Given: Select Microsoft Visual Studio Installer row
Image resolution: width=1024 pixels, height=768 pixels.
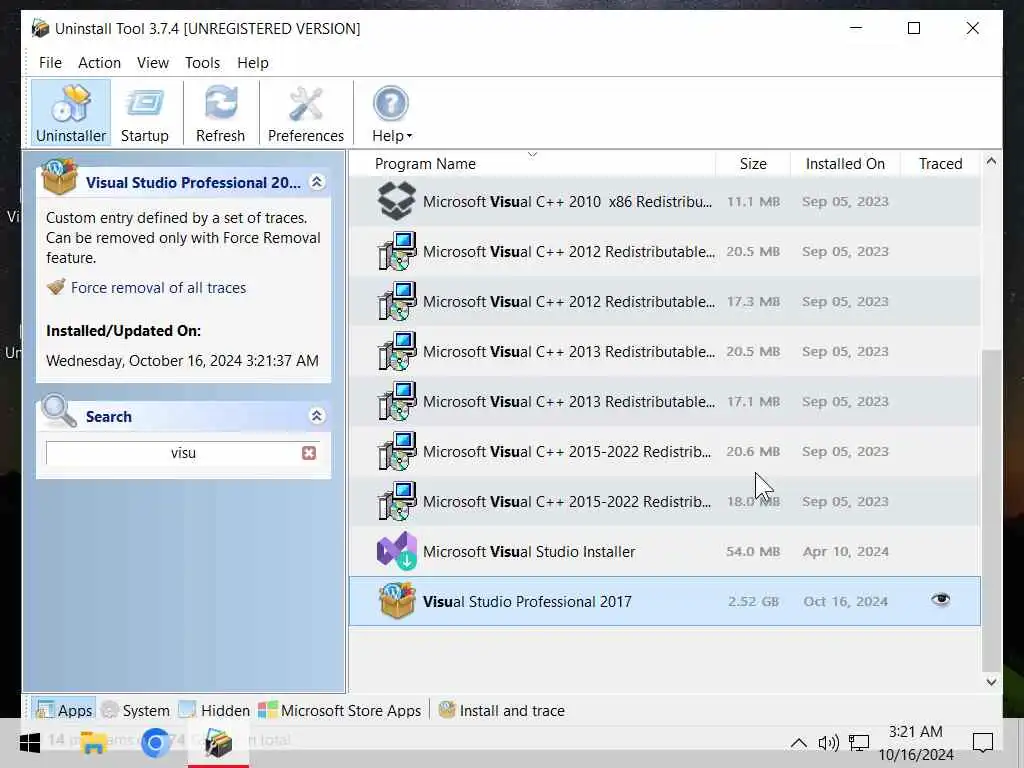Looking at the screenshot, I should pyautogui.click(x=665, y=552).
